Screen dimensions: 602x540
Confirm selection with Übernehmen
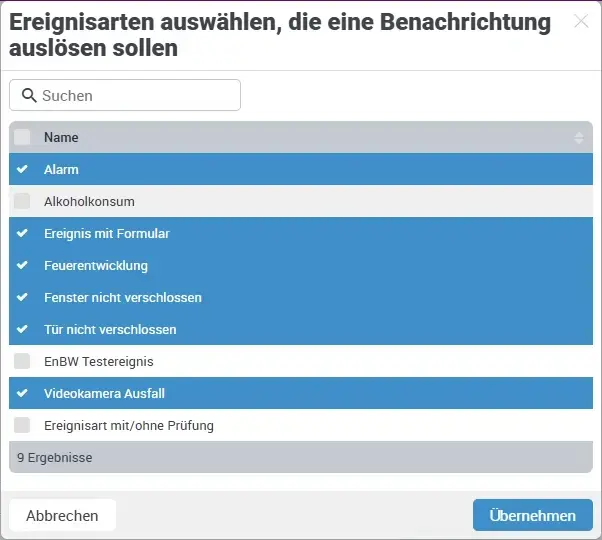click(x=532, y=516)
